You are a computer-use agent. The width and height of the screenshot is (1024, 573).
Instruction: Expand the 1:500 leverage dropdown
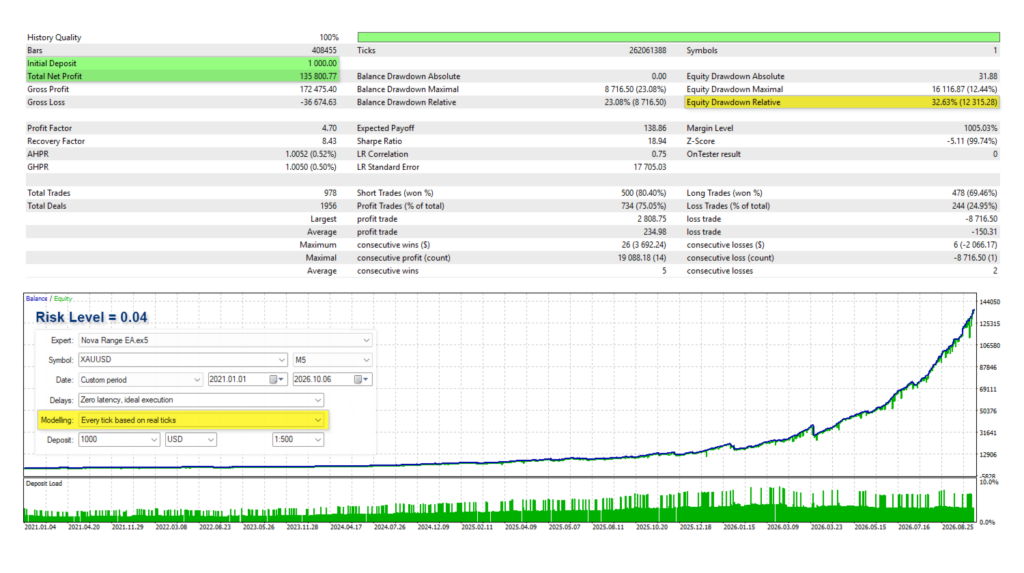[x=318, y=440]
